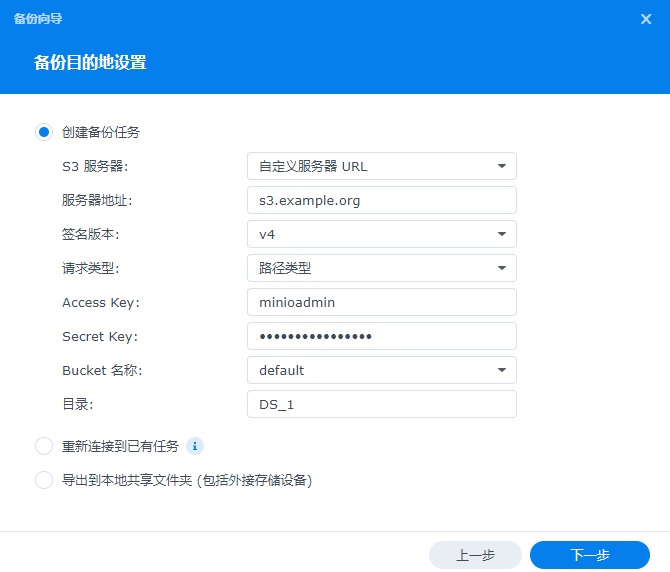670x572 pixels.
Task: Click the Secret Key label
Action: tap(100, 337)
